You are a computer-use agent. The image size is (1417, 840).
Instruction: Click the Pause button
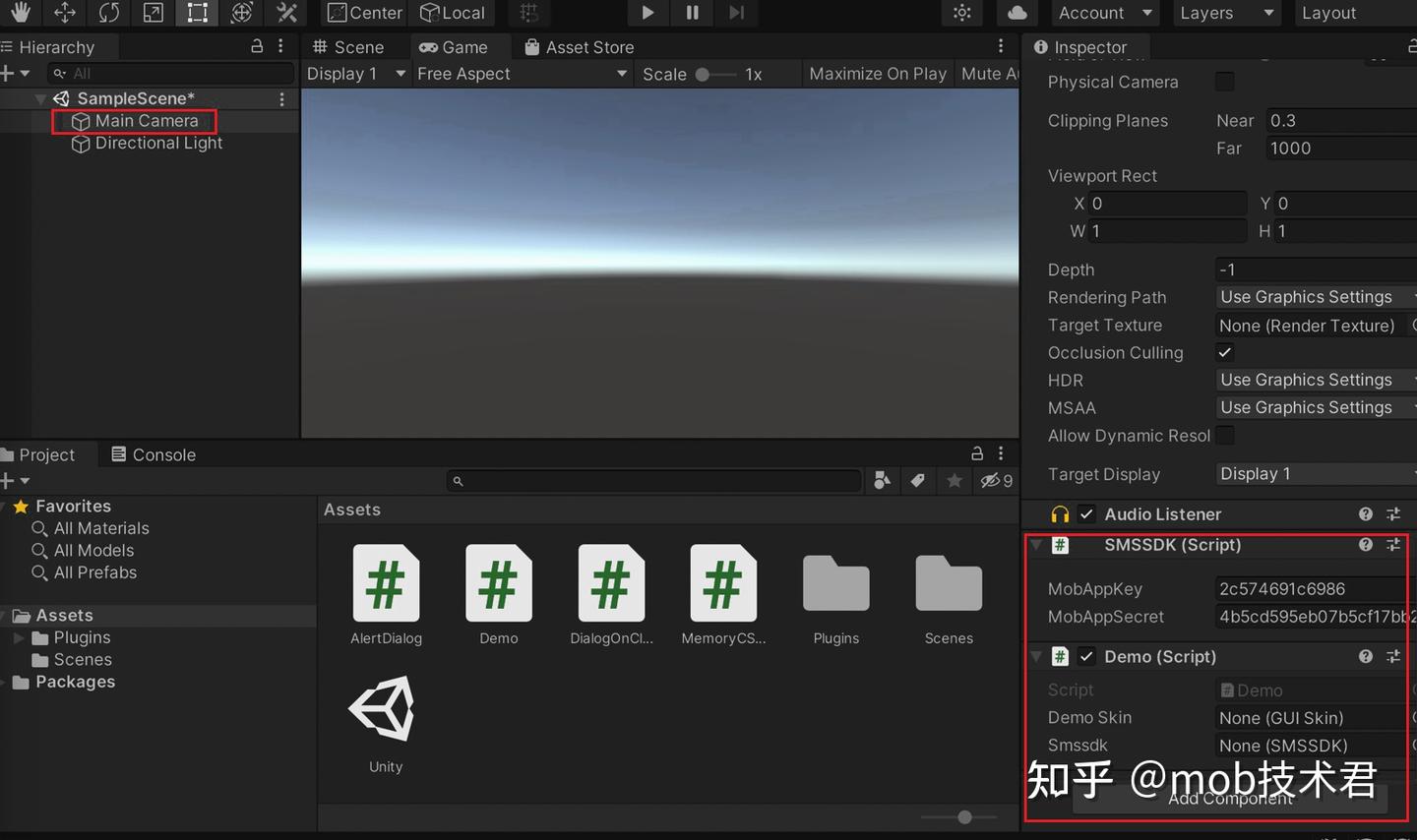pyautogui.click(x=693, y=13)
